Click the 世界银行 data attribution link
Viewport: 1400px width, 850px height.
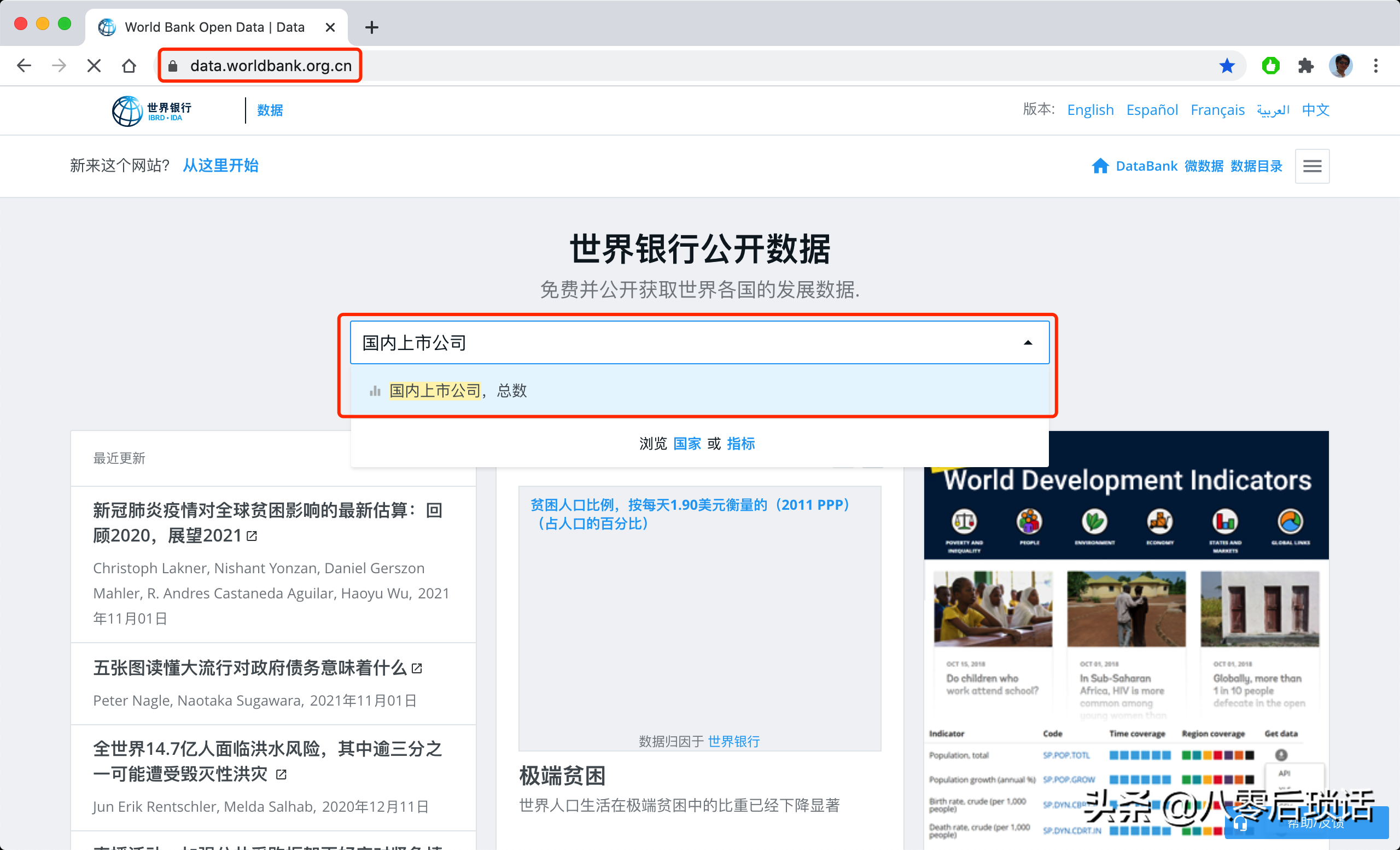tap(733, 741)
